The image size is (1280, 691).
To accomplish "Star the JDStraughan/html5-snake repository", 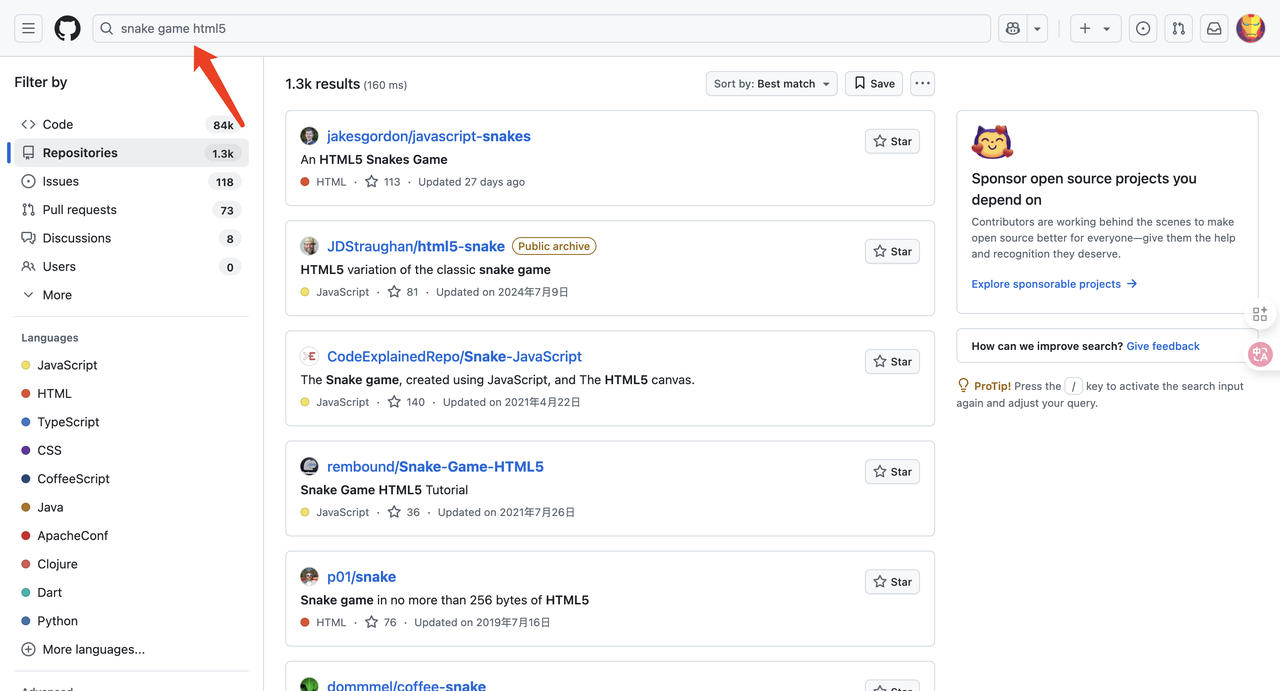I will point(892,252).
